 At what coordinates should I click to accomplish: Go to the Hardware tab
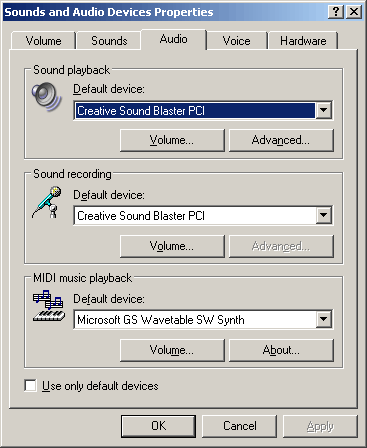[303, 41]
